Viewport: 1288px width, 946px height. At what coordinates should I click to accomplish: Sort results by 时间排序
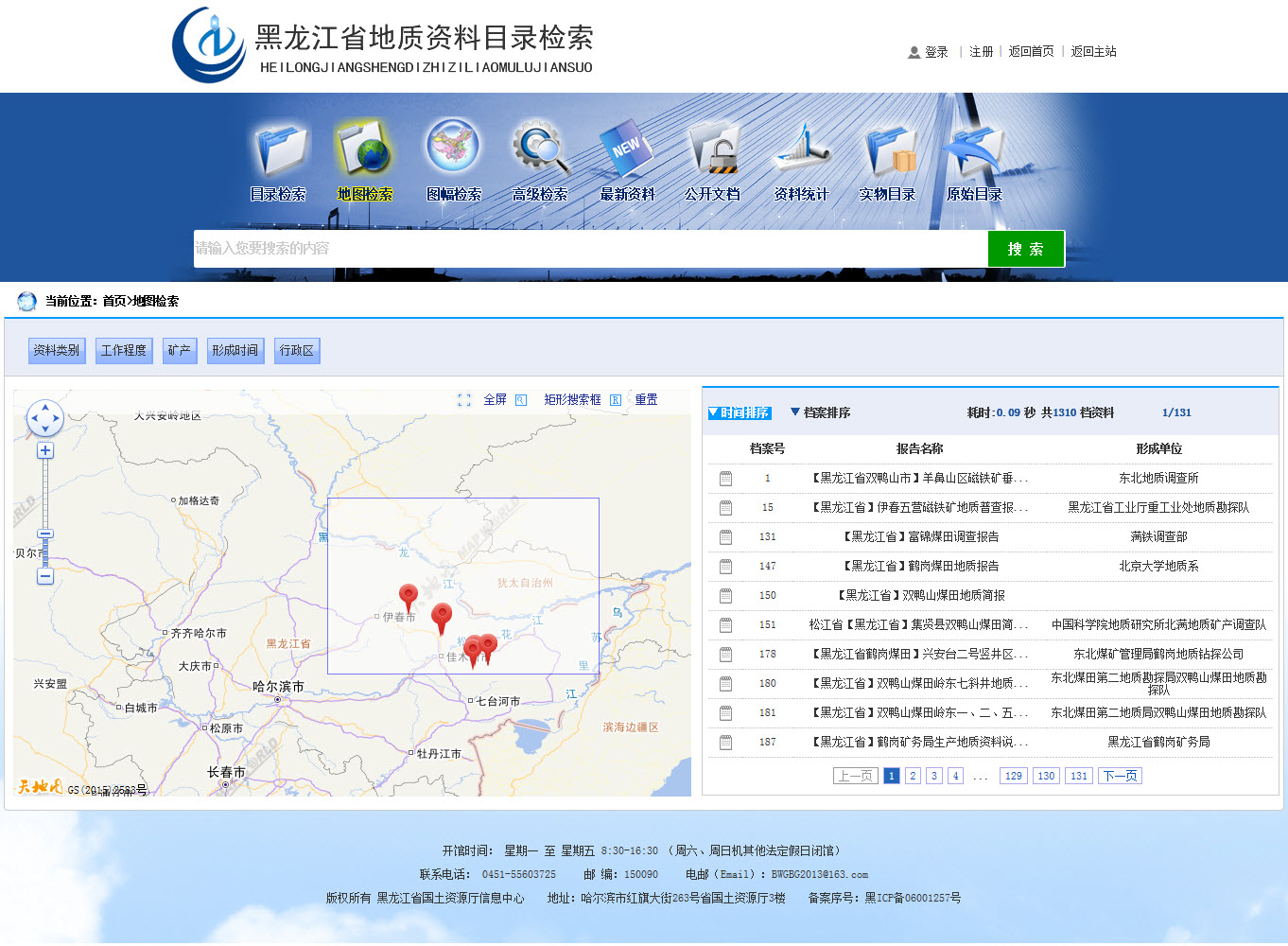tap(740, 413)
